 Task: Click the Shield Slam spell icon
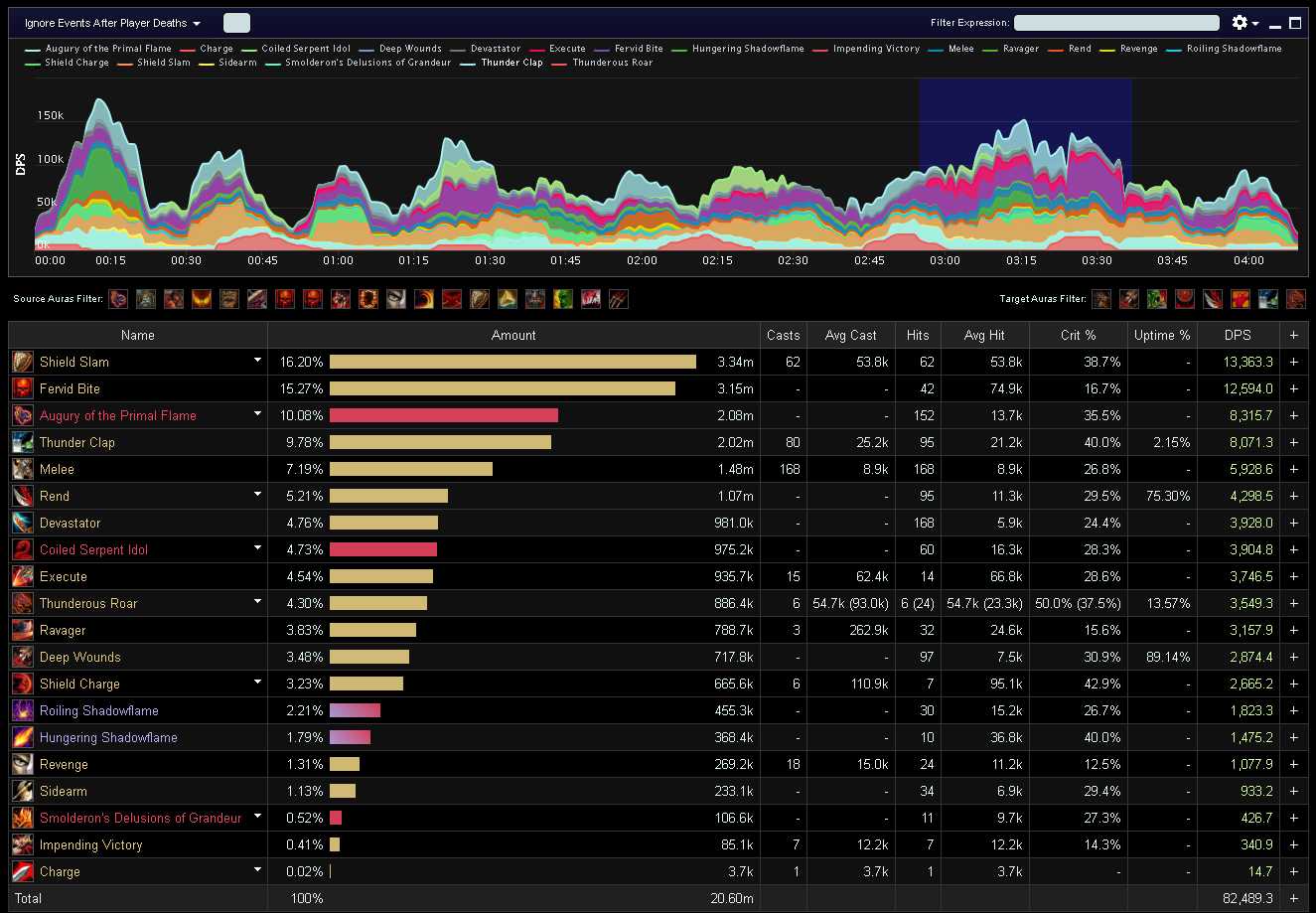coord(23,362)
